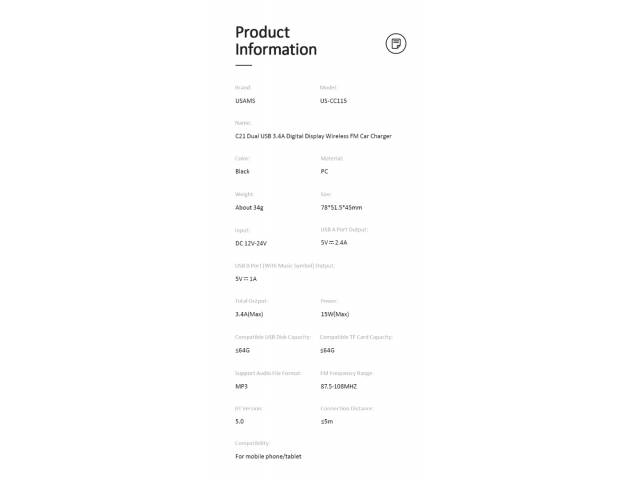
Task: Click the note icon beside Product Information
Action: 396,43
